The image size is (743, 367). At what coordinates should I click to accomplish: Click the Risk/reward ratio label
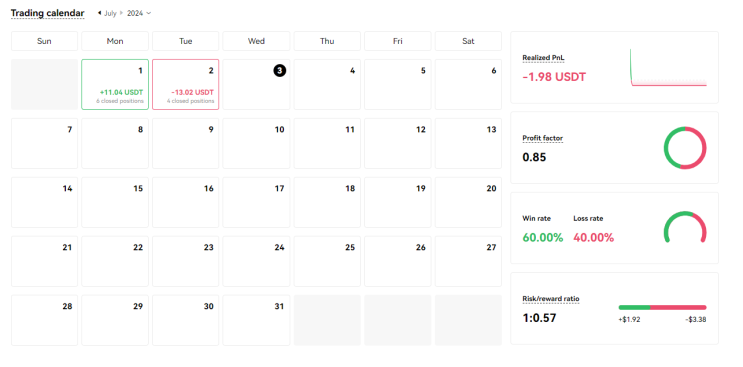point(551,299)
